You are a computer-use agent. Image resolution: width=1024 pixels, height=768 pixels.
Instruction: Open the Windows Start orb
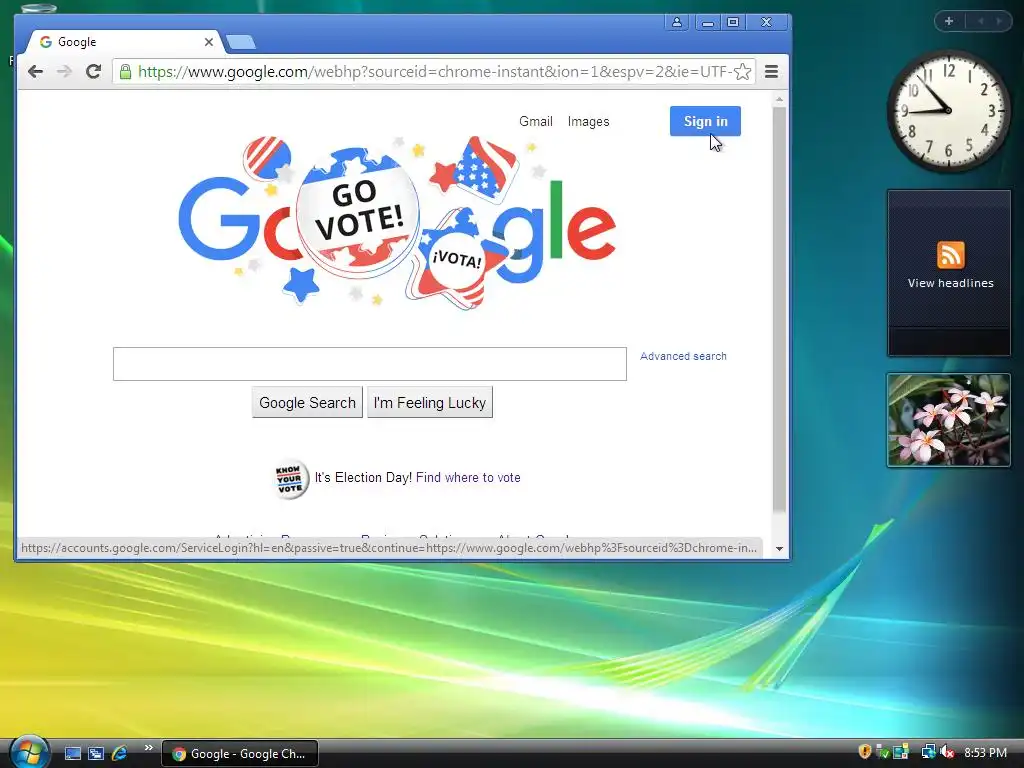coord(29,752)
